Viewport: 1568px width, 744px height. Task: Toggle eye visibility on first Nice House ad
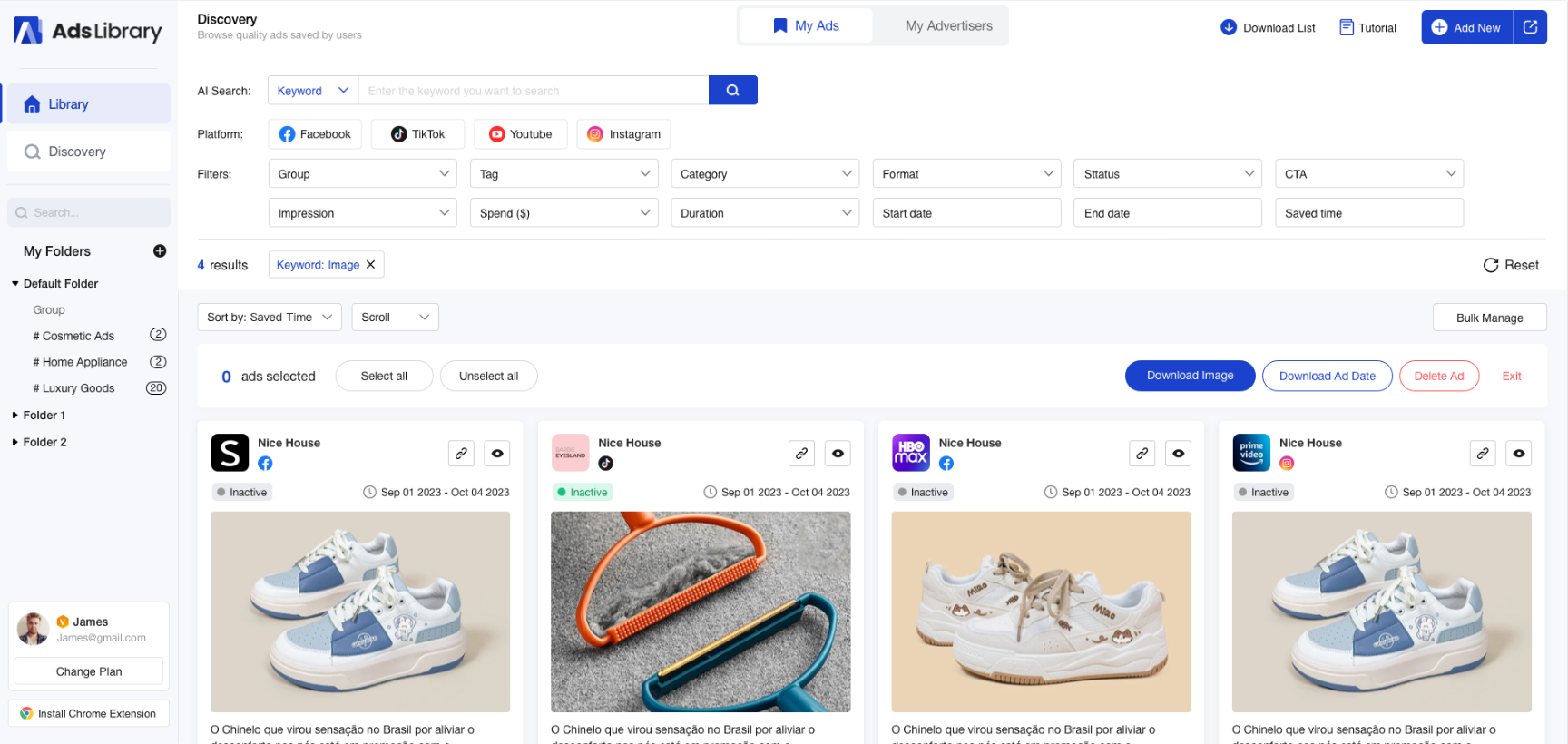[x=497, y=454]
